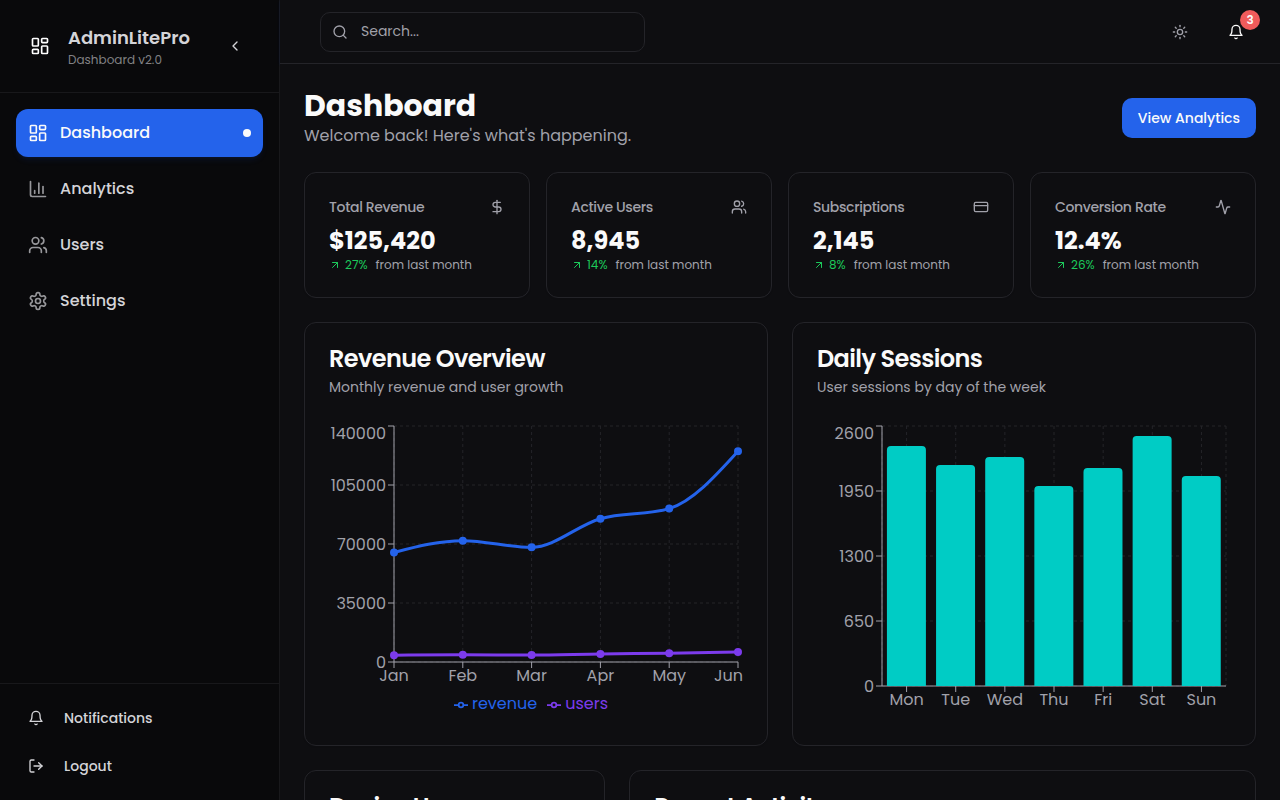Image resolution: width=1280 pixels, height=800 pixels.
Task: Click the 27% growth figure under Total Revenue
Action: point(356,265)
